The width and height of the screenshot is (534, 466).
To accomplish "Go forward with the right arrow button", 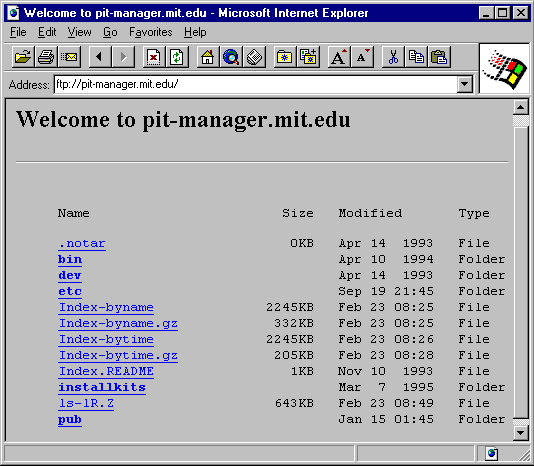I will click(x=123, y=57).
